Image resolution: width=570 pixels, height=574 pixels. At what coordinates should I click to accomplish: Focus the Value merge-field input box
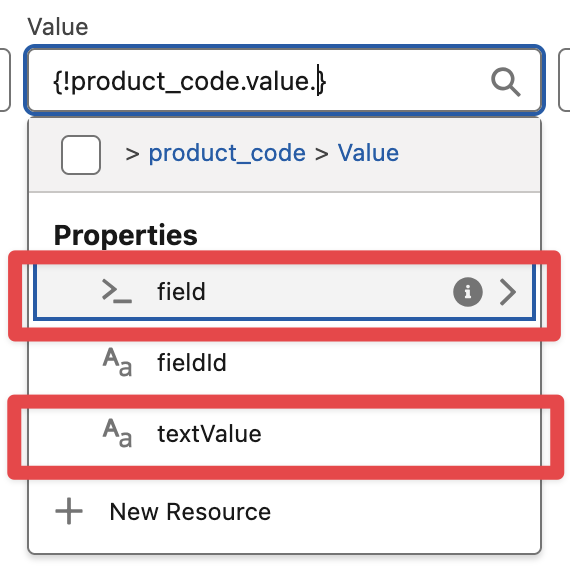284,80
